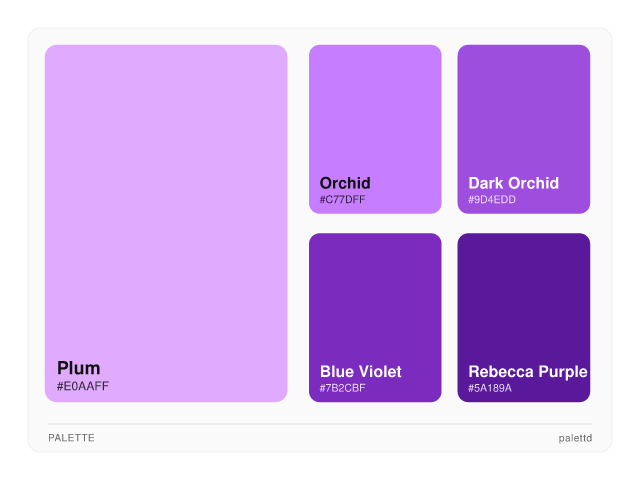Select the Blue Violet color tile
This screenshot has width=640, height=480.
pyautogui.click(x=375, y=300)
